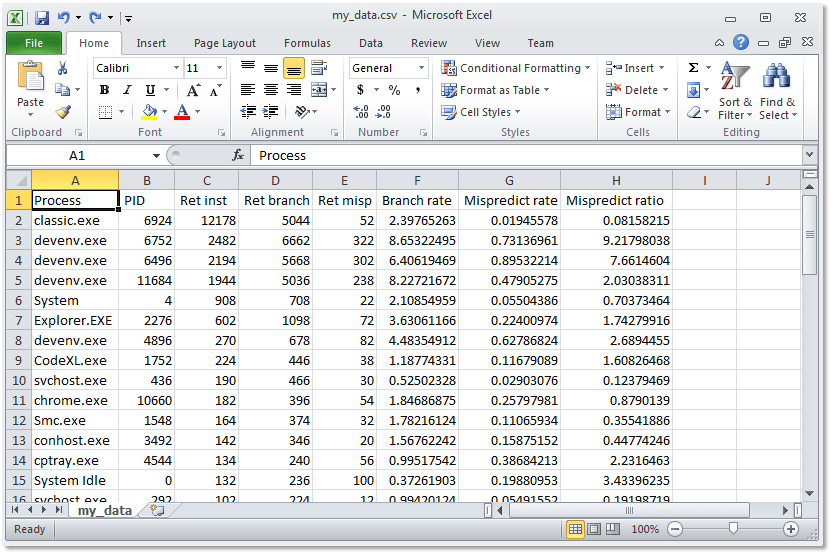
Task: Click the AutoSum sigma icon
Action: pos(693,67)
